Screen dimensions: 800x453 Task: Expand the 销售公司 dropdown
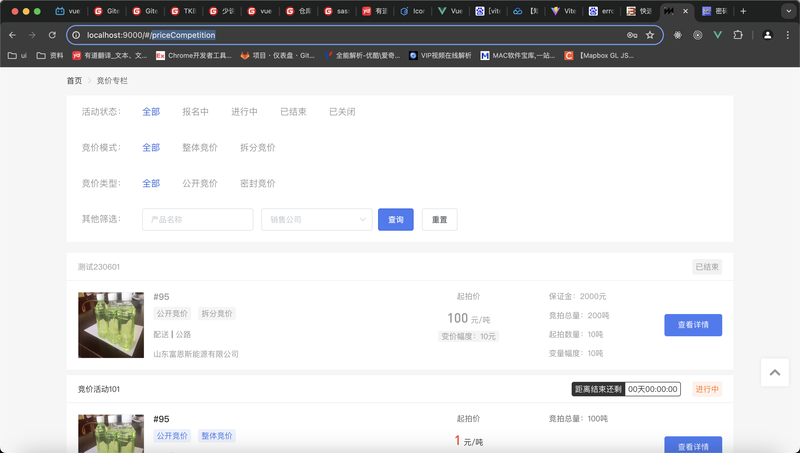tap(316, 219)
